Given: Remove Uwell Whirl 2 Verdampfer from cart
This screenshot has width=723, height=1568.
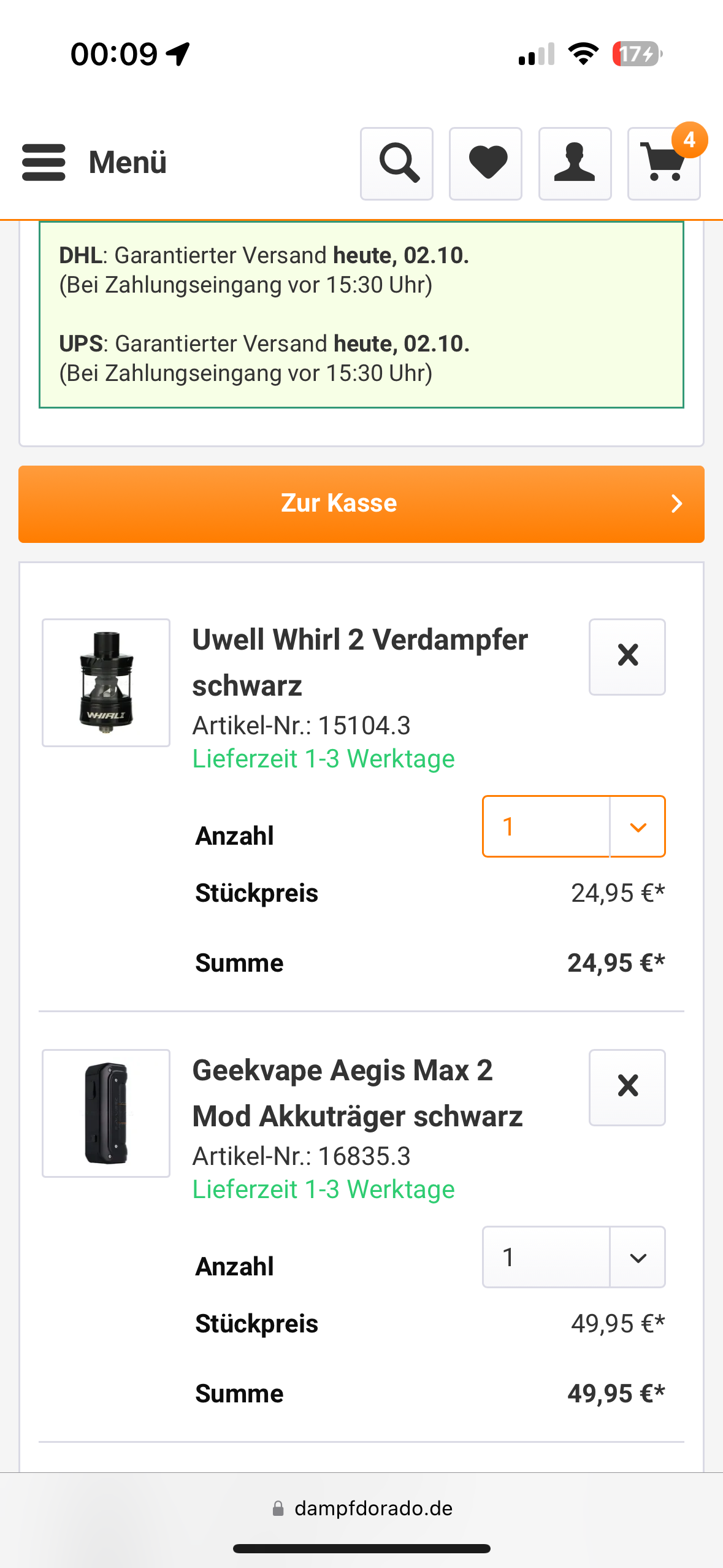Looking at the screenshot, I should click(627, 656).
